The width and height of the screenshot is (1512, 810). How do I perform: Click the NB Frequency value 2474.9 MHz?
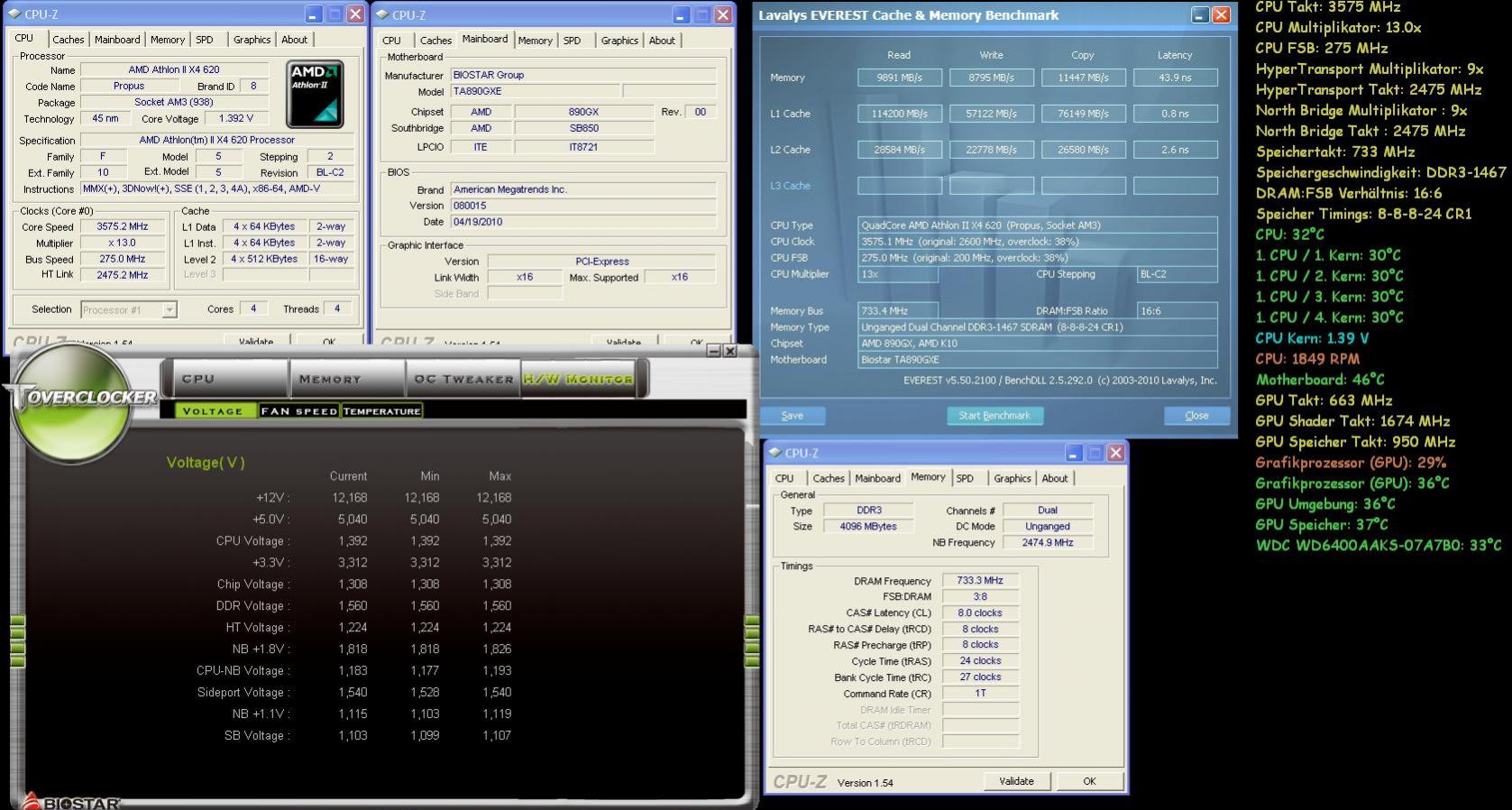click(1048, 542)
